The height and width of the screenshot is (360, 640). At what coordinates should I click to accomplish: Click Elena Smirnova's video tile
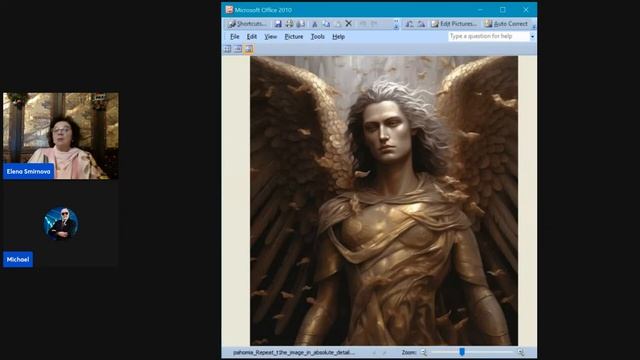[x=61, y=136]
